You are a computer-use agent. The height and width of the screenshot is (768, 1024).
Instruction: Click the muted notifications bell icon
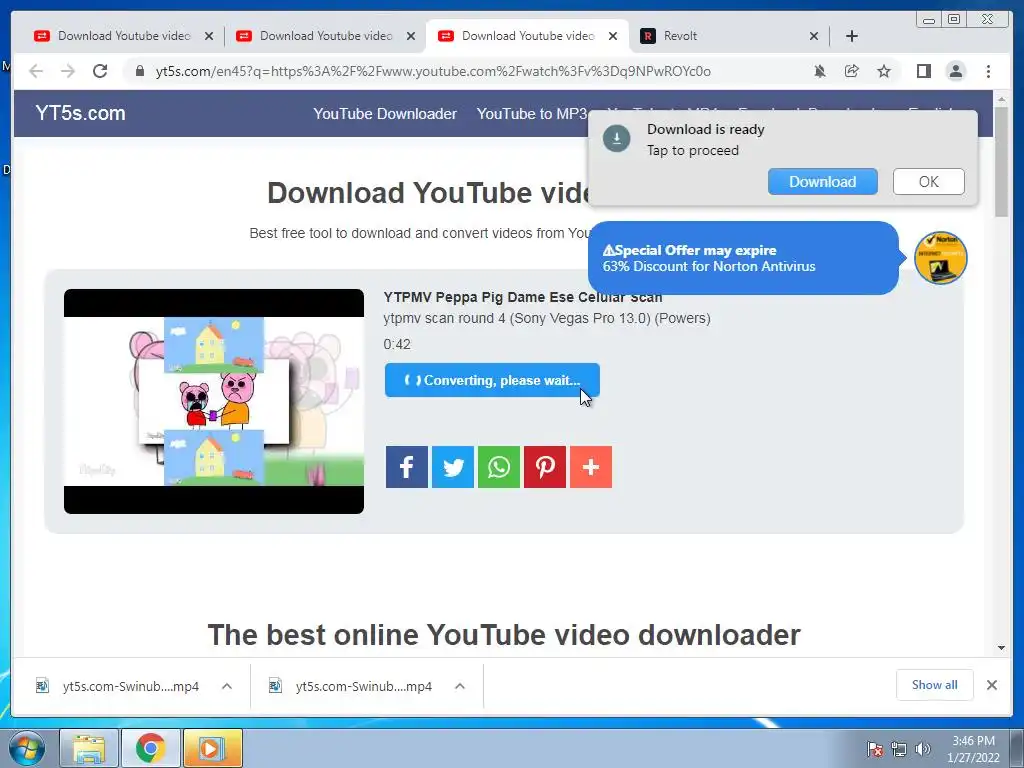tap(820, 71)
